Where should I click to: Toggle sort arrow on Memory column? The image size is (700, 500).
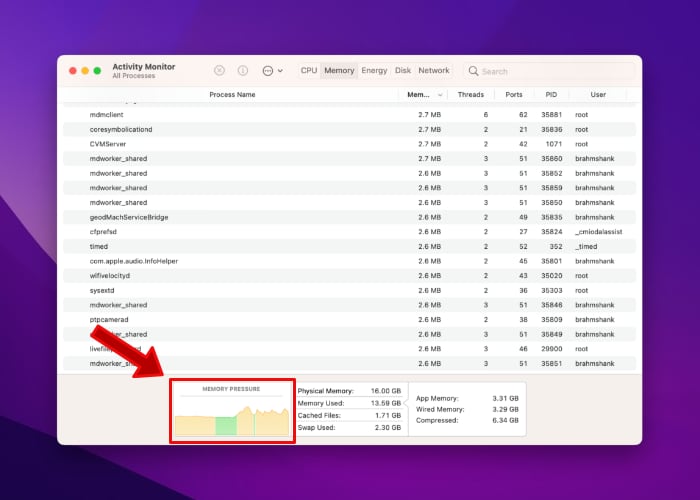(x=440, y=95)
